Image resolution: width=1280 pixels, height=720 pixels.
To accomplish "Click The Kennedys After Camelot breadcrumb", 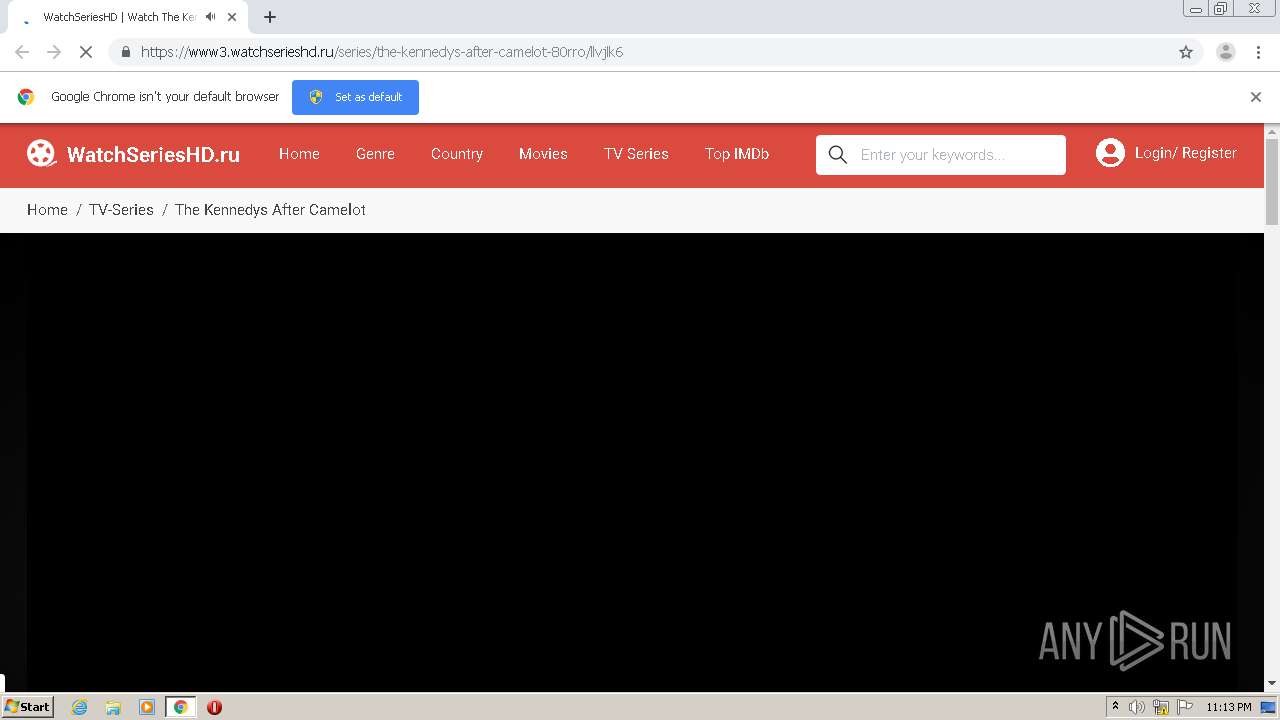I will click(x=270, y=210).
